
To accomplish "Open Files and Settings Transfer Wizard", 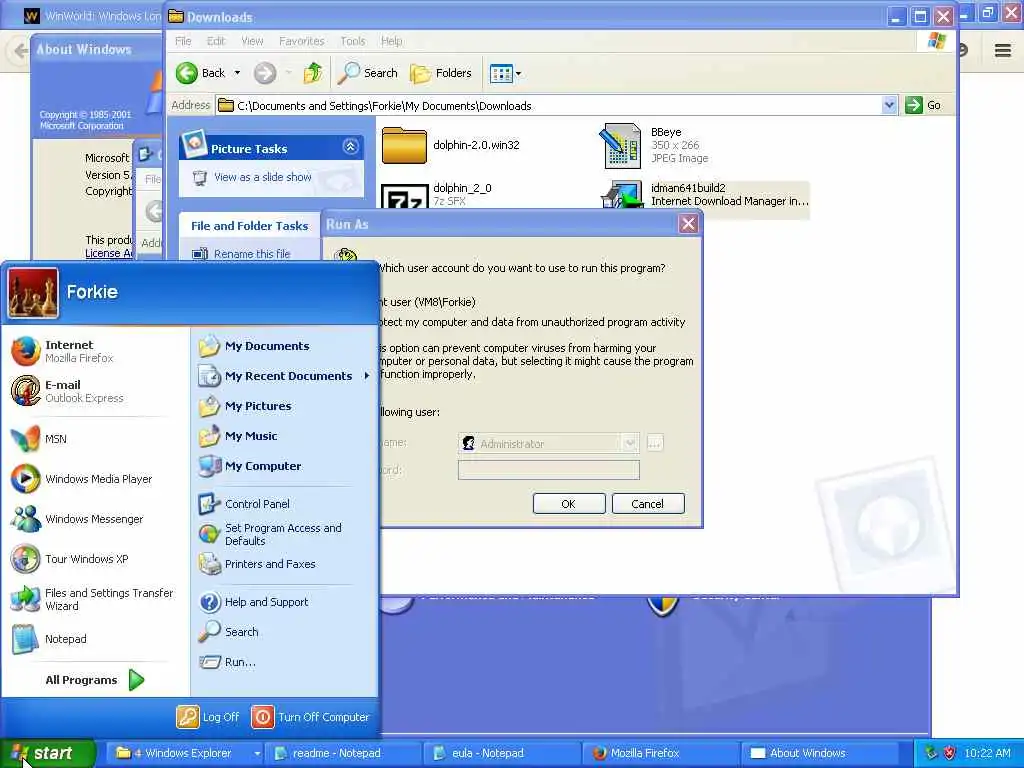I will (x=92, y=599).
